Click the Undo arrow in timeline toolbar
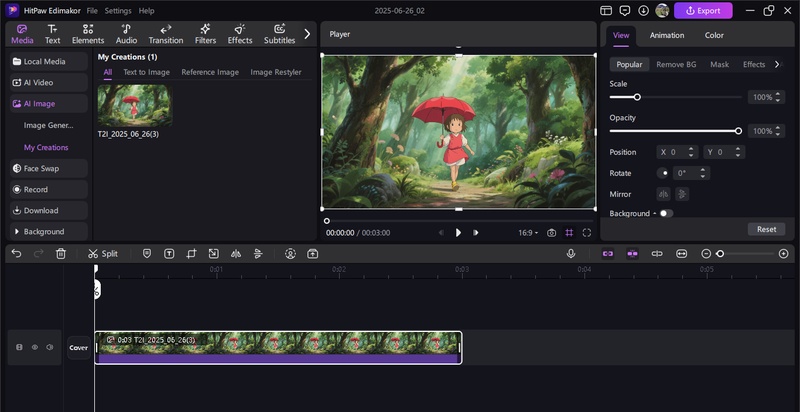The width and height of the screenshot is (800, 412). pos(16,254)
